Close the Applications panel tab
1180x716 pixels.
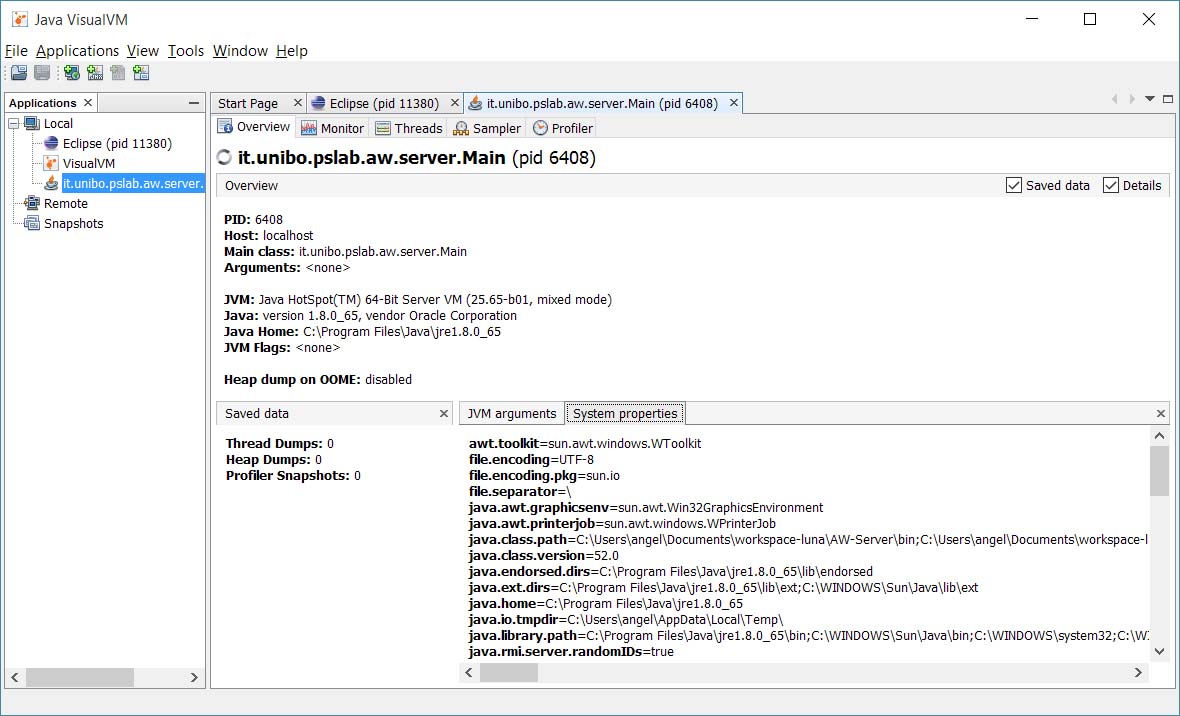[88, 102]
